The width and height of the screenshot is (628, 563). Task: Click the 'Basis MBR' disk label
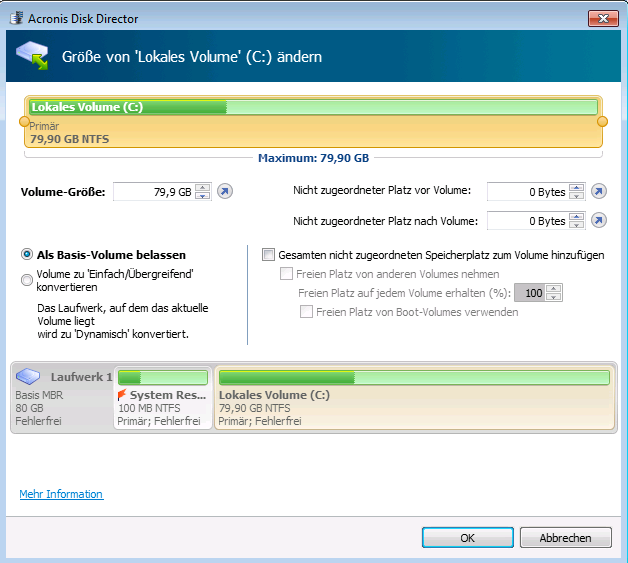click(x=39, y=395)
